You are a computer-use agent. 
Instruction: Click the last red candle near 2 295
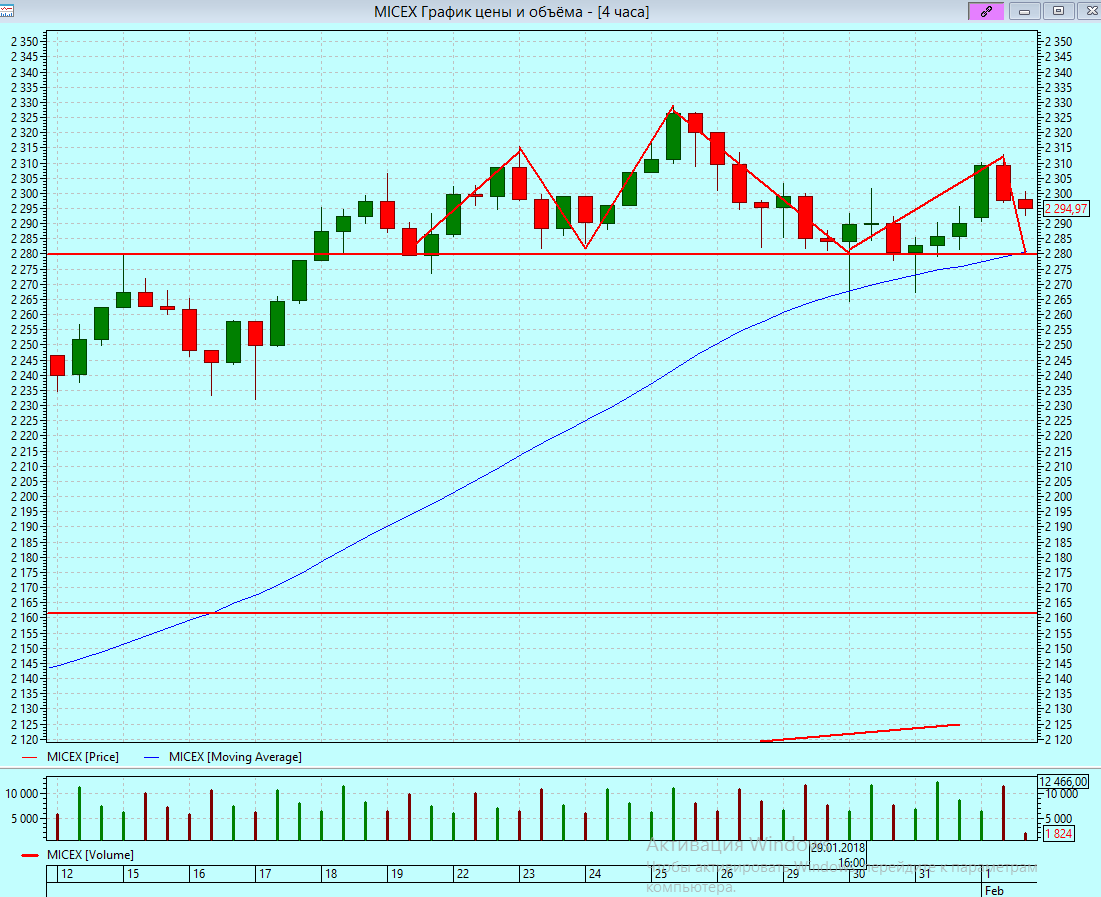tap(1025, 204)
